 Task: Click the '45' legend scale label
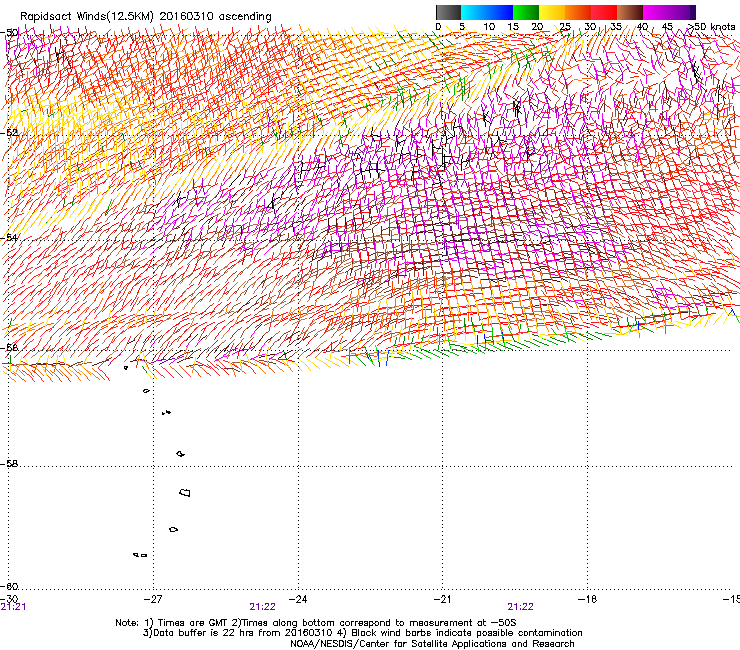point(667,26)
